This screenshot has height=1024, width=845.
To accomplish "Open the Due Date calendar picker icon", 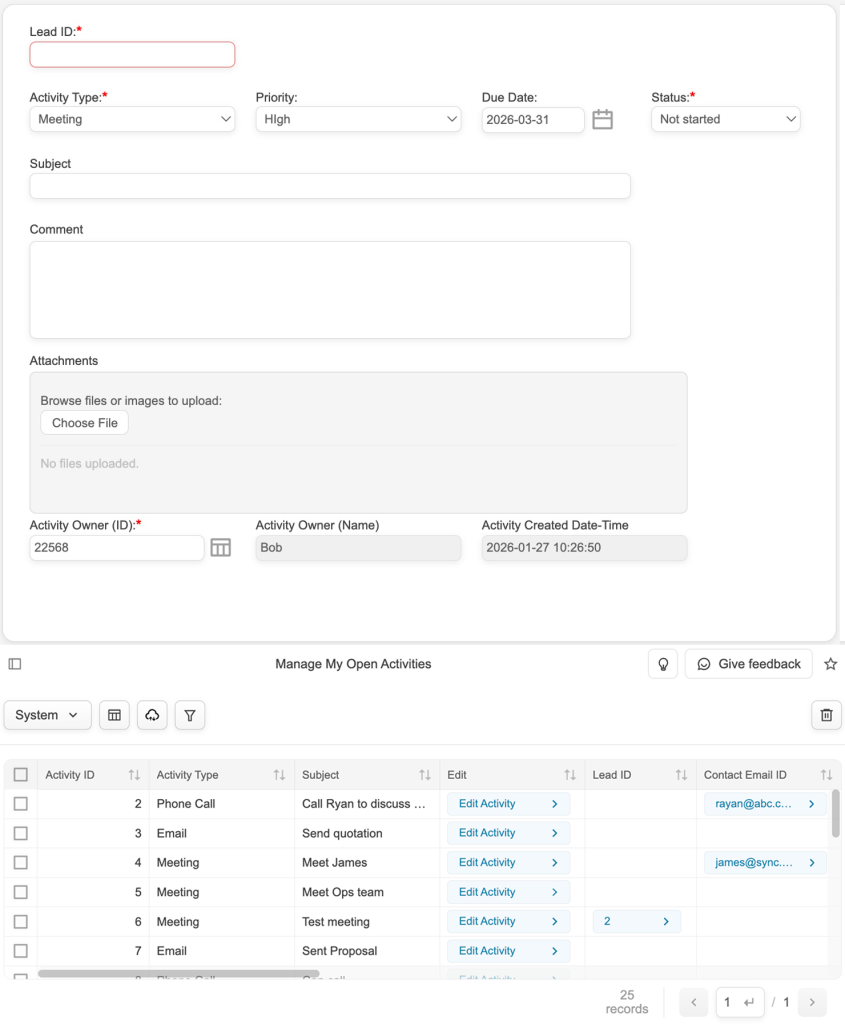I will [x=602, y=120].
